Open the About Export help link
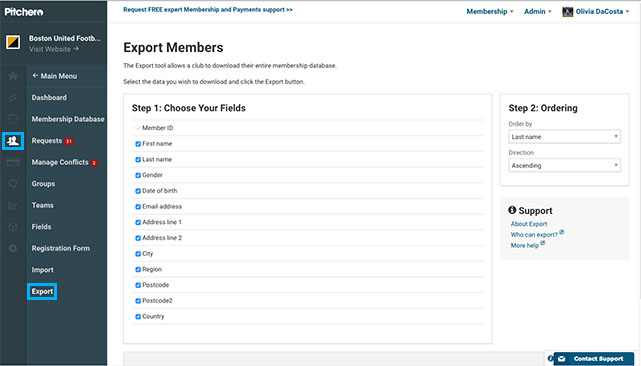The height and width of the screenshot is (366, 641). click(x=529, y=224)
